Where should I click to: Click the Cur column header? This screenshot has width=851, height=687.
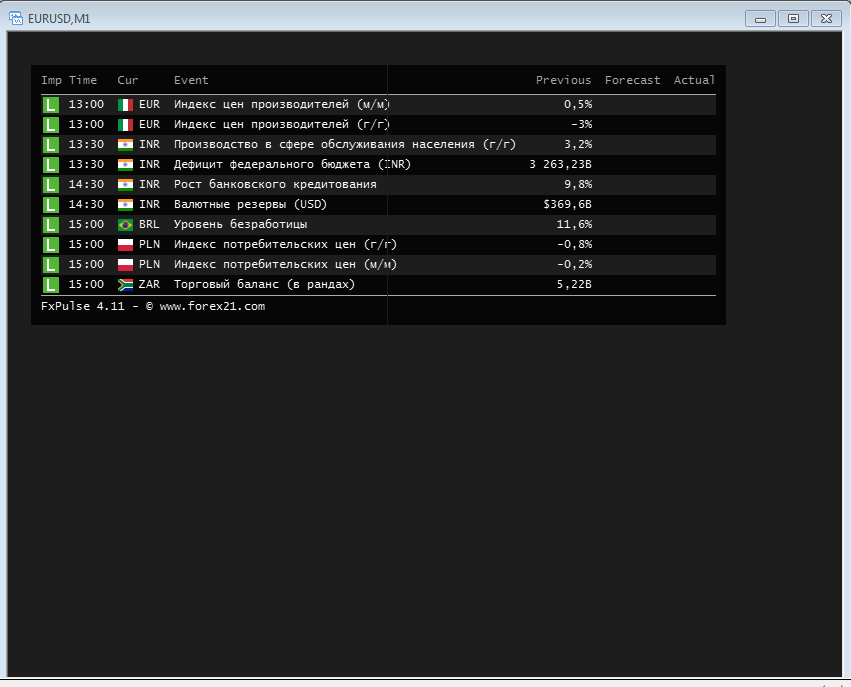pyautogui.click(x=128, y=80)
